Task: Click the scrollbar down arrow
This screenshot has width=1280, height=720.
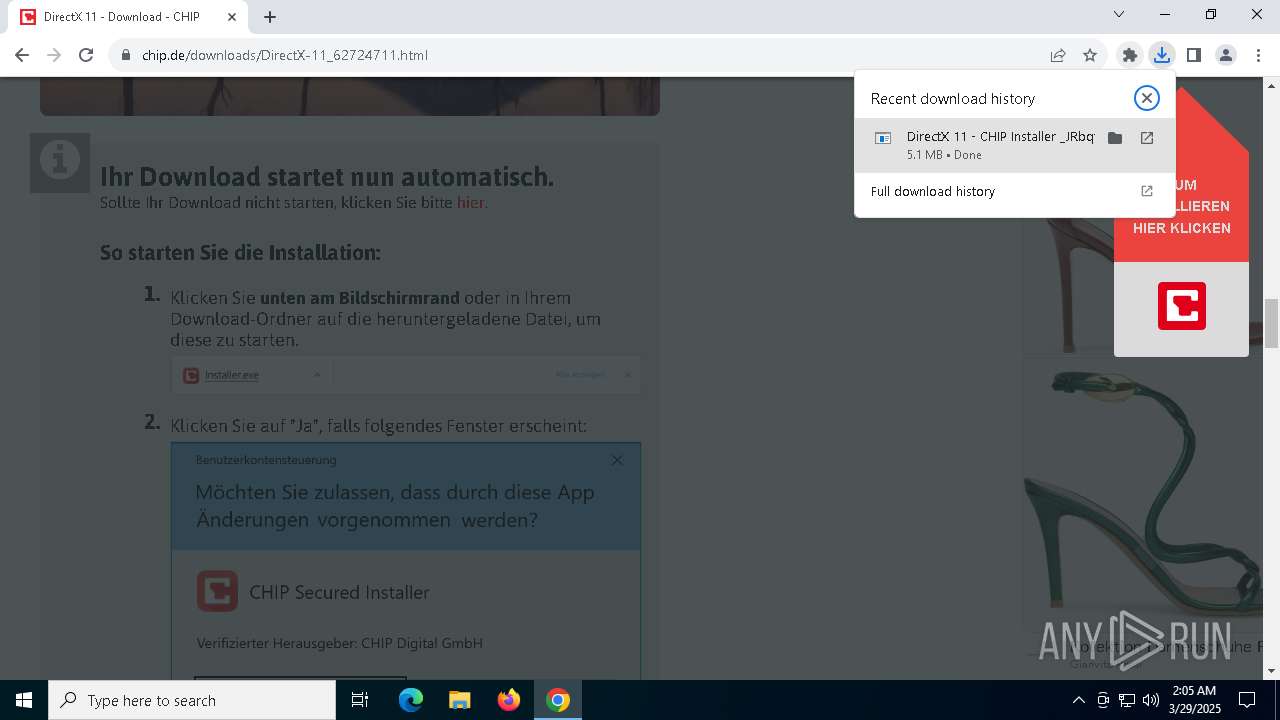Action: pos(1272,671)
